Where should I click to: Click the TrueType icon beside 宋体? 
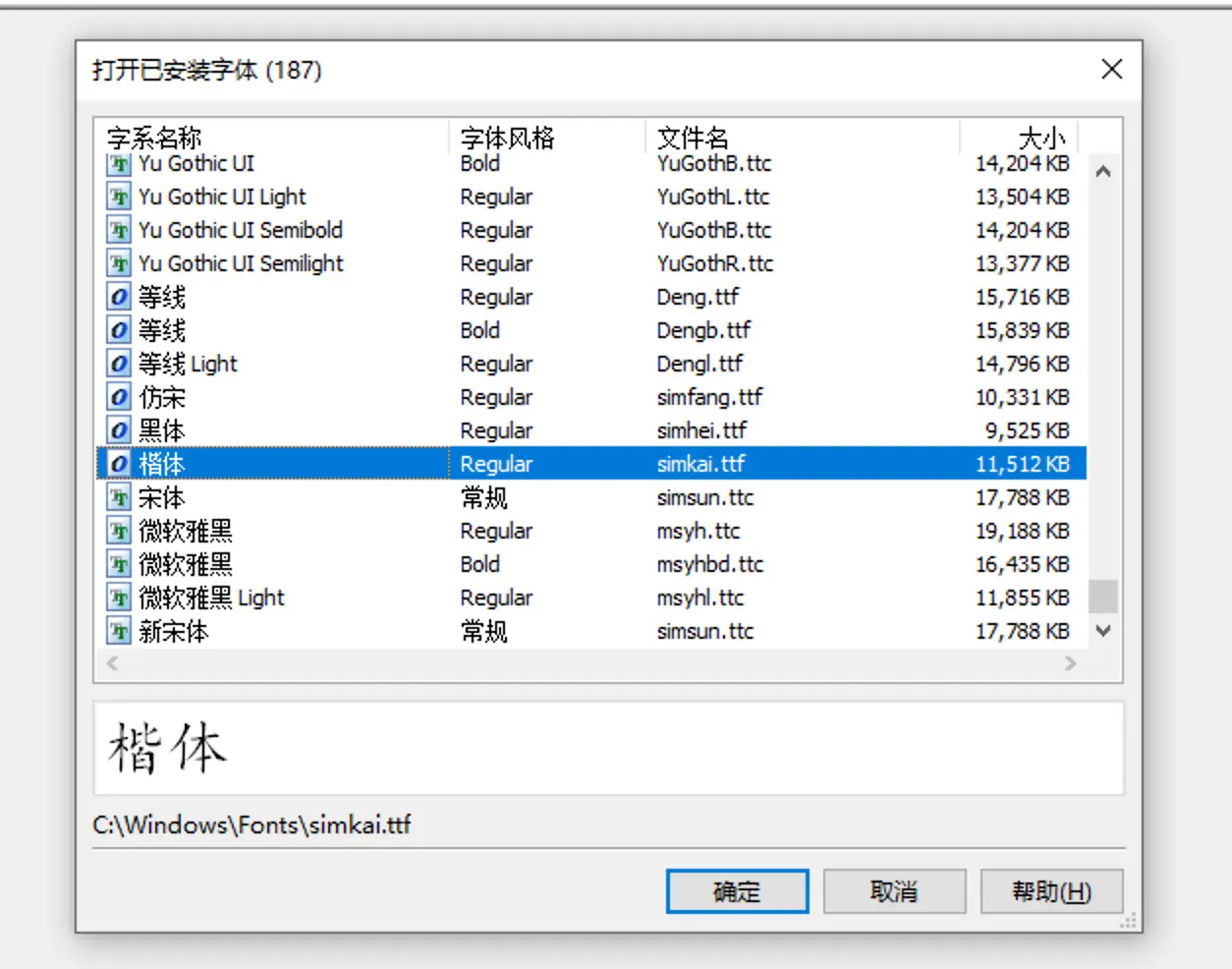[117, 497]
